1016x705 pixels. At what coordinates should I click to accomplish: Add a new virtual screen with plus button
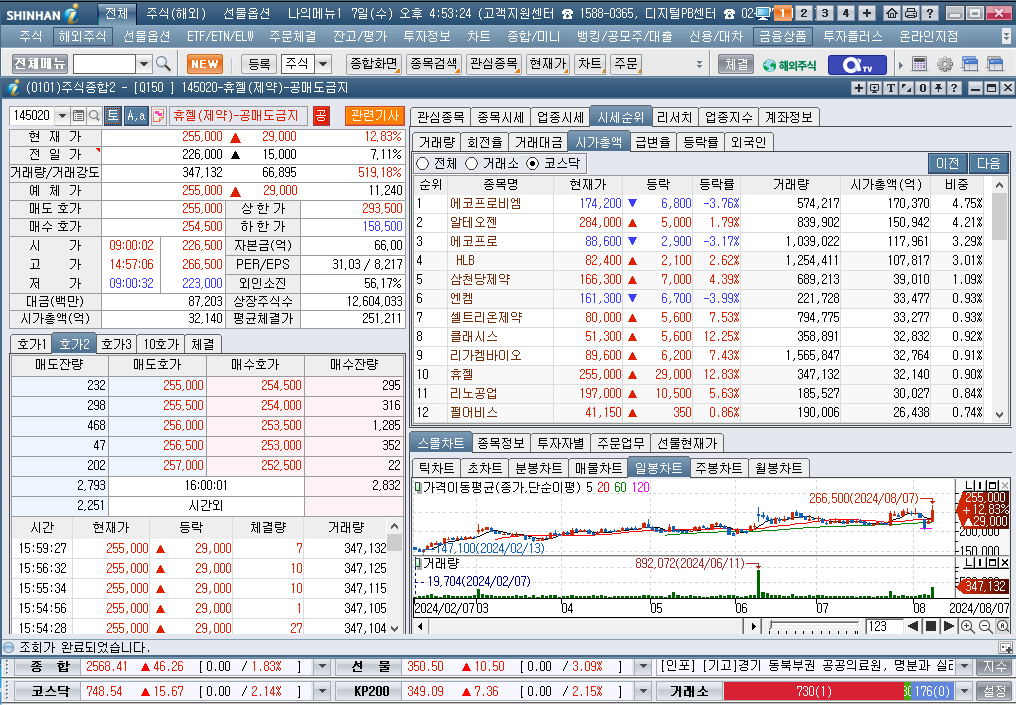[x=866, y=13]
